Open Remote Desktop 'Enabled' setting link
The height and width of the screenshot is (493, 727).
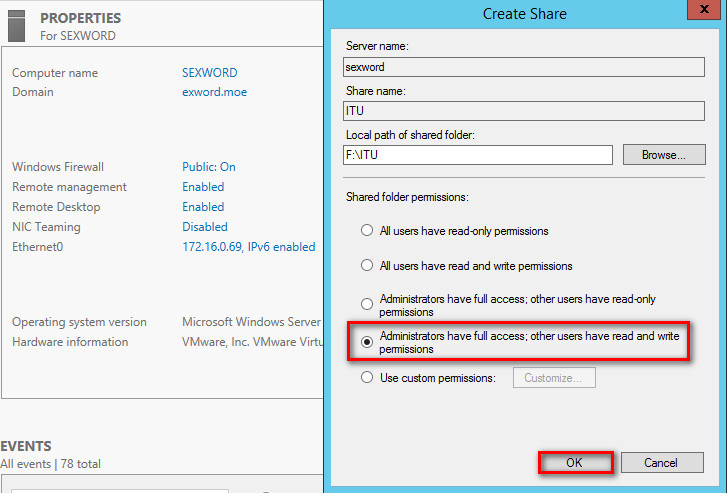pyautogui.click(x=203, y=207)
